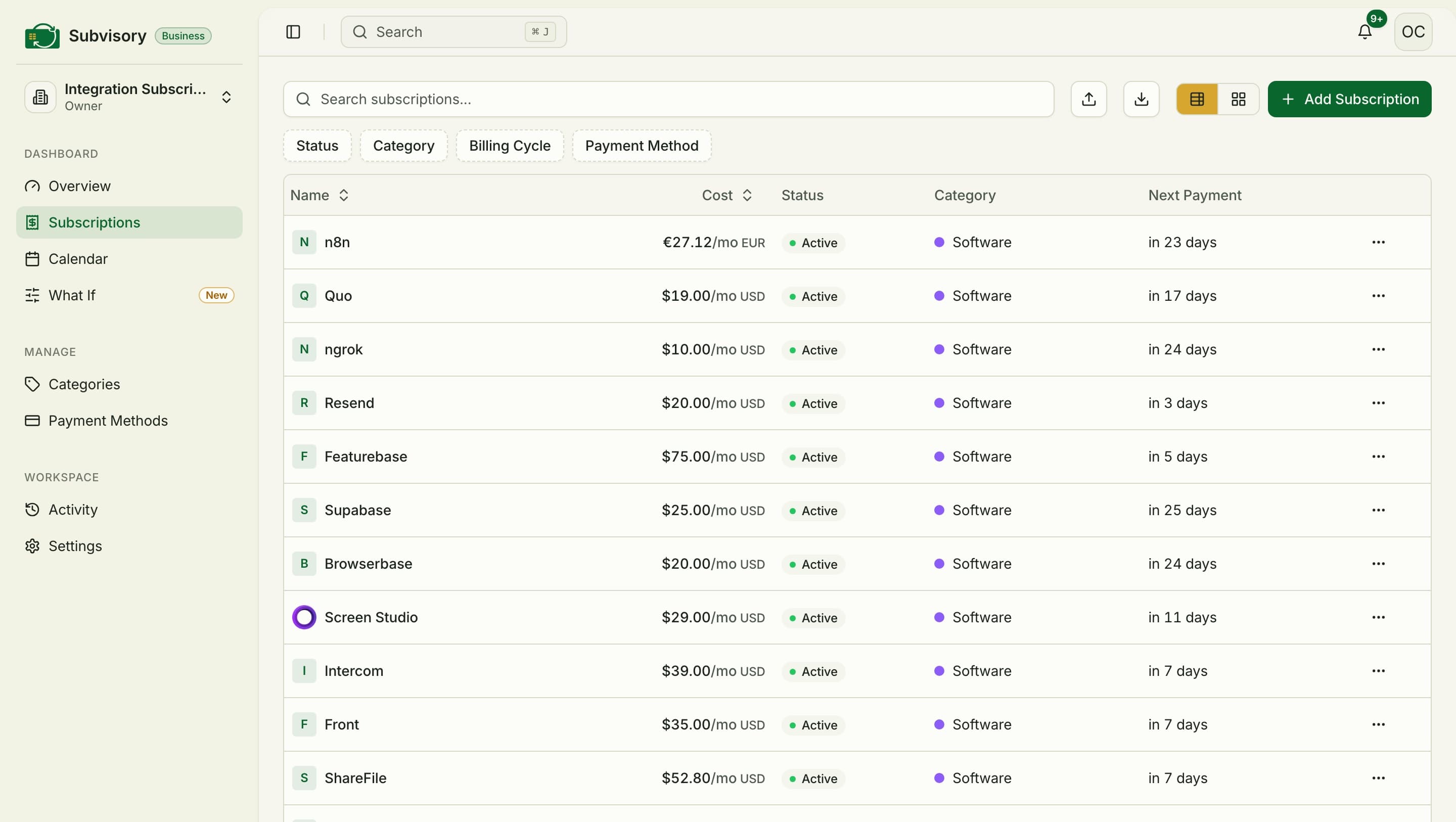1456x822 pixels.
Task: Click the Active status of ngrok
Action: pos(813,350)
